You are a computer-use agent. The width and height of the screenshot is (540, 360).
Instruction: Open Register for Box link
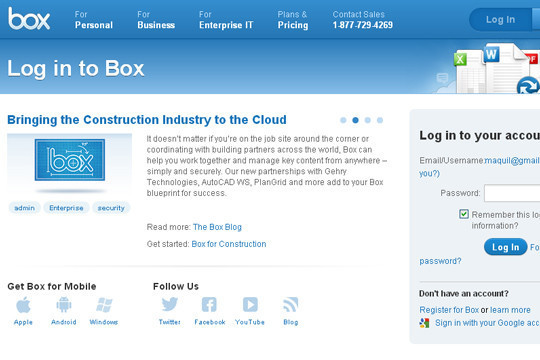449,310
